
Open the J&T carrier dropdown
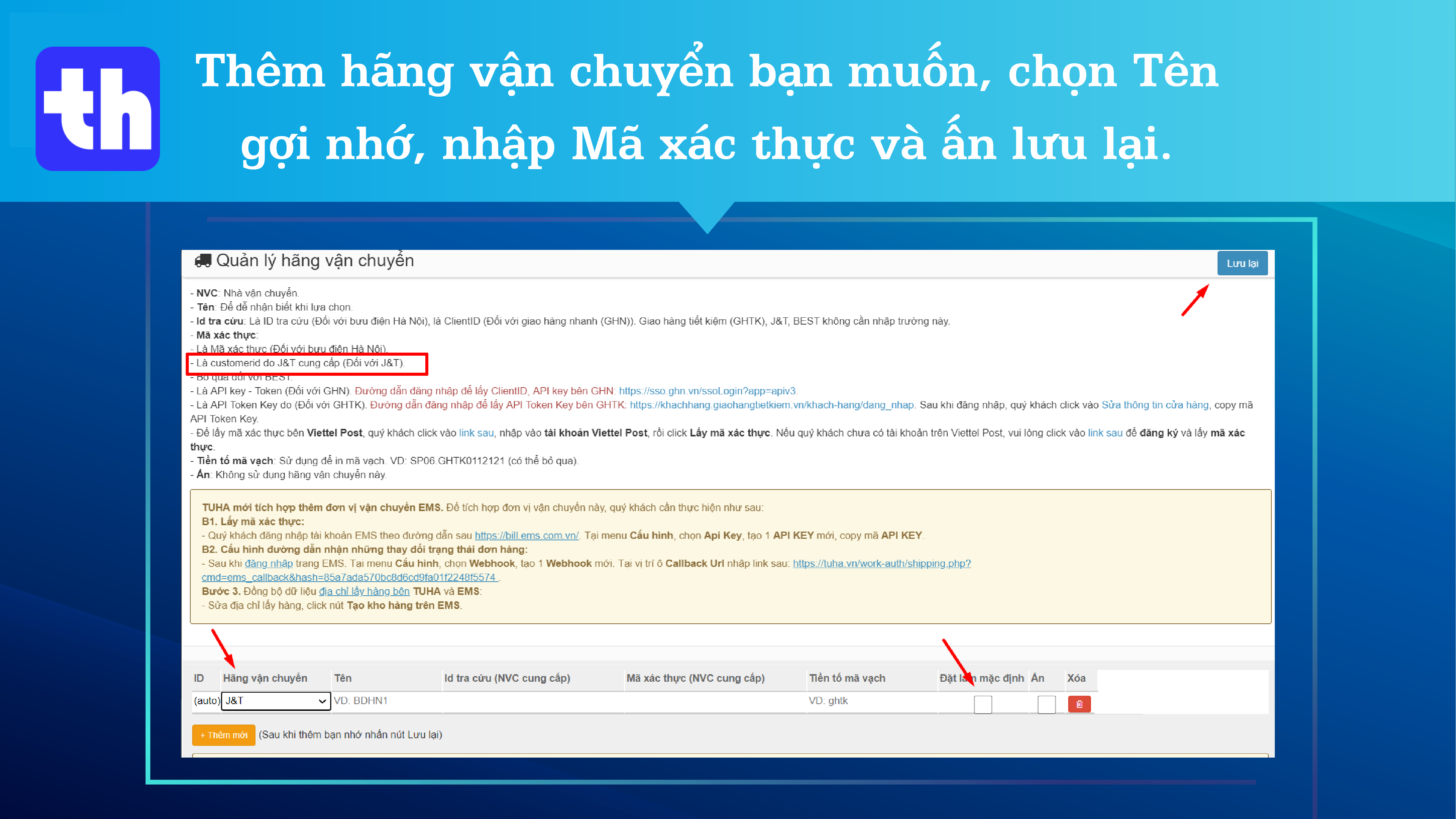275,701
